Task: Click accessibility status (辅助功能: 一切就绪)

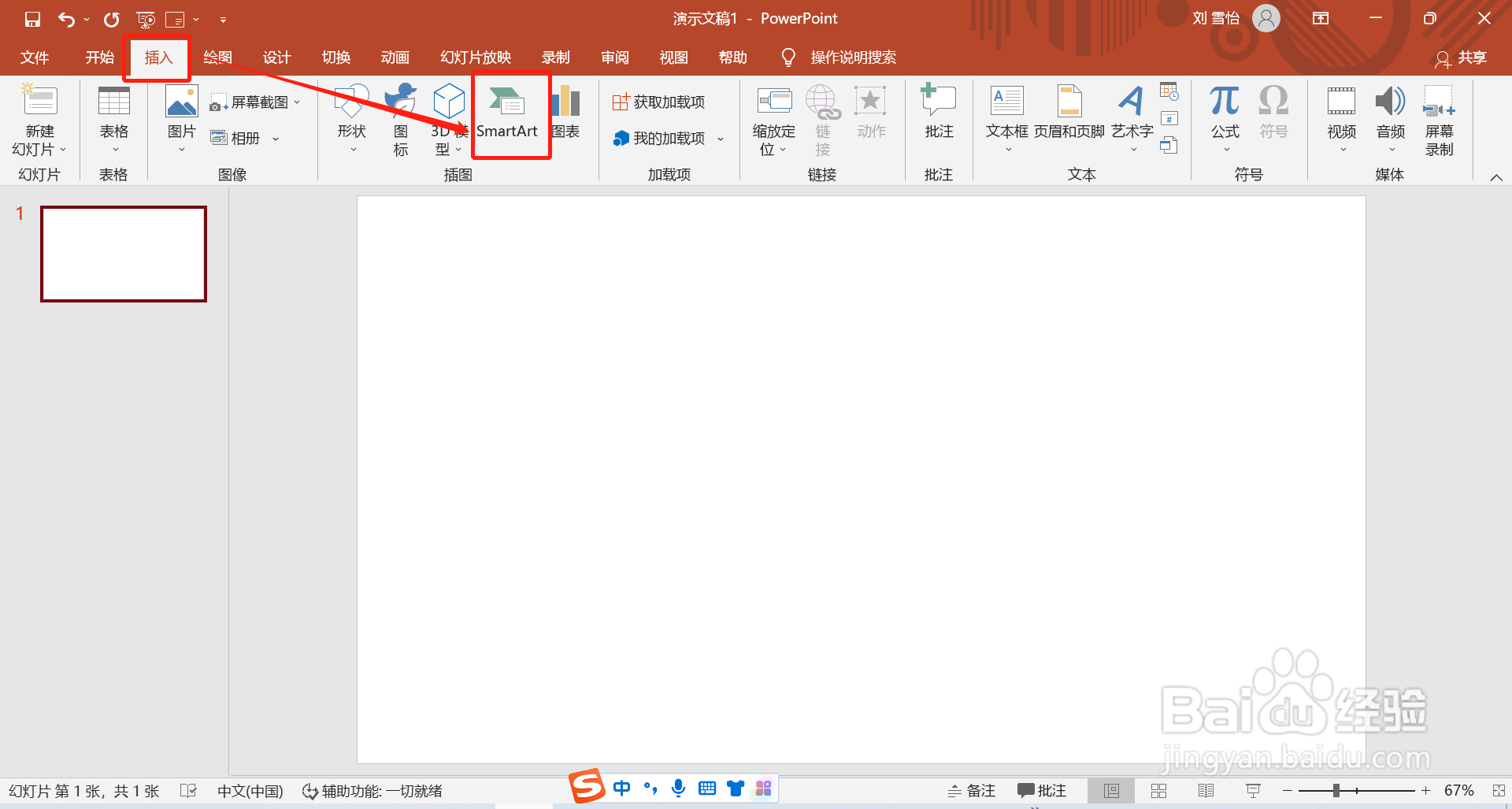Action: (x=372, y=791)
